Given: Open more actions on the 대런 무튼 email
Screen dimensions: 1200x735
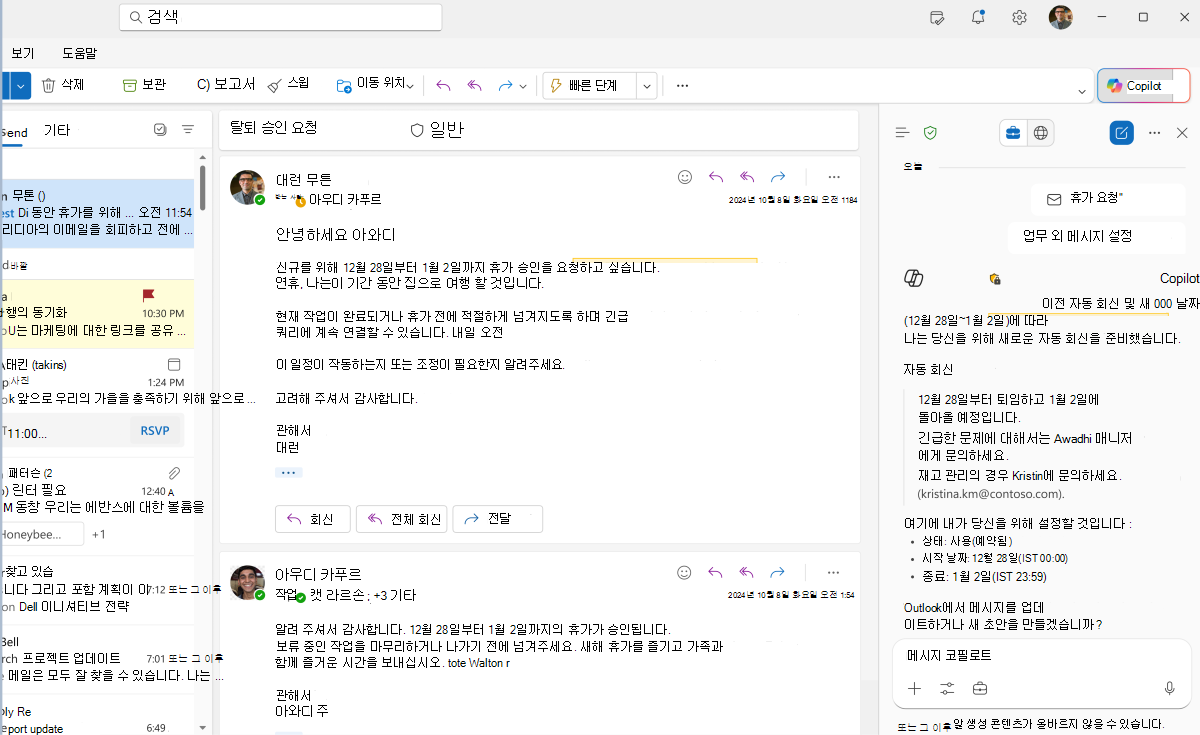Looking at the screenshot, I should click(834, 176).
